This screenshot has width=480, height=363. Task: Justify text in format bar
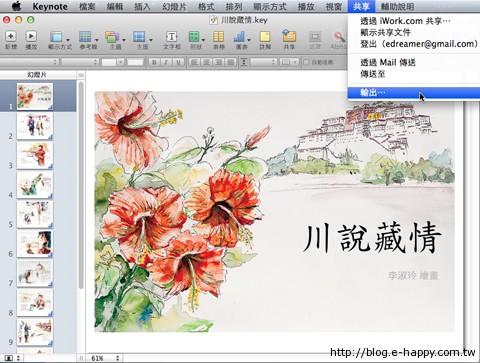click(230, 62)
